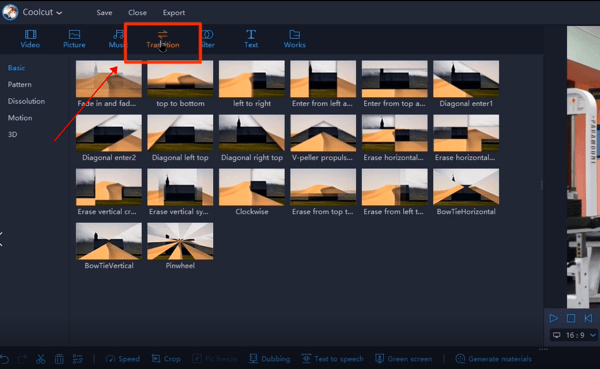Choose the V-peller propulsion transition

coord(323,138)
